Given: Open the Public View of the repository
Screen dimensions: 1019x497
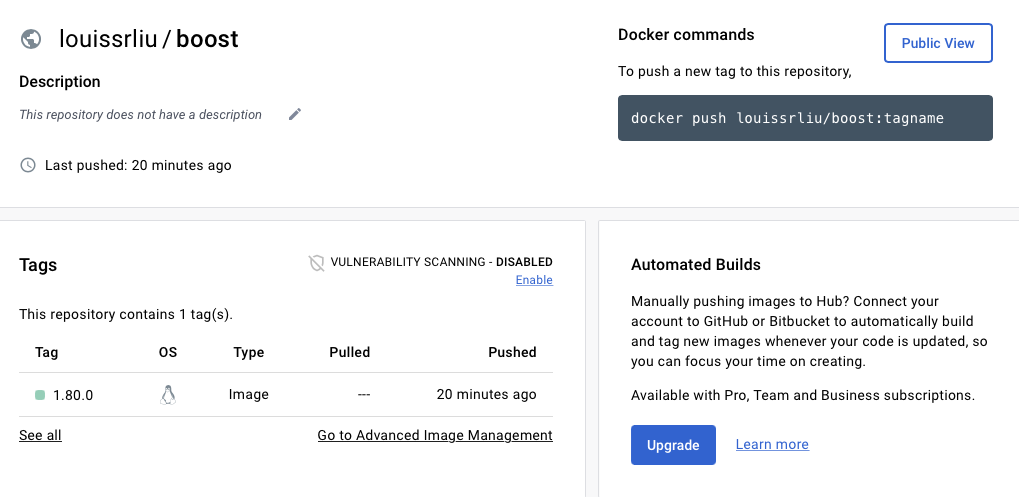Looking at the screenshot, I should coord(938,43).
